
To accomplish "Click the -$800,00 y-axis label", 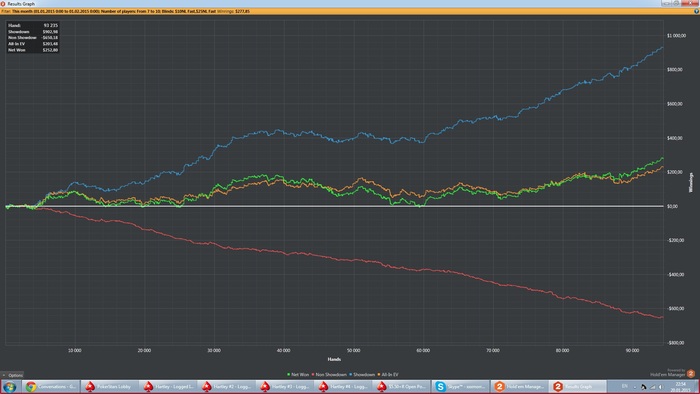I will coord(675,343).
